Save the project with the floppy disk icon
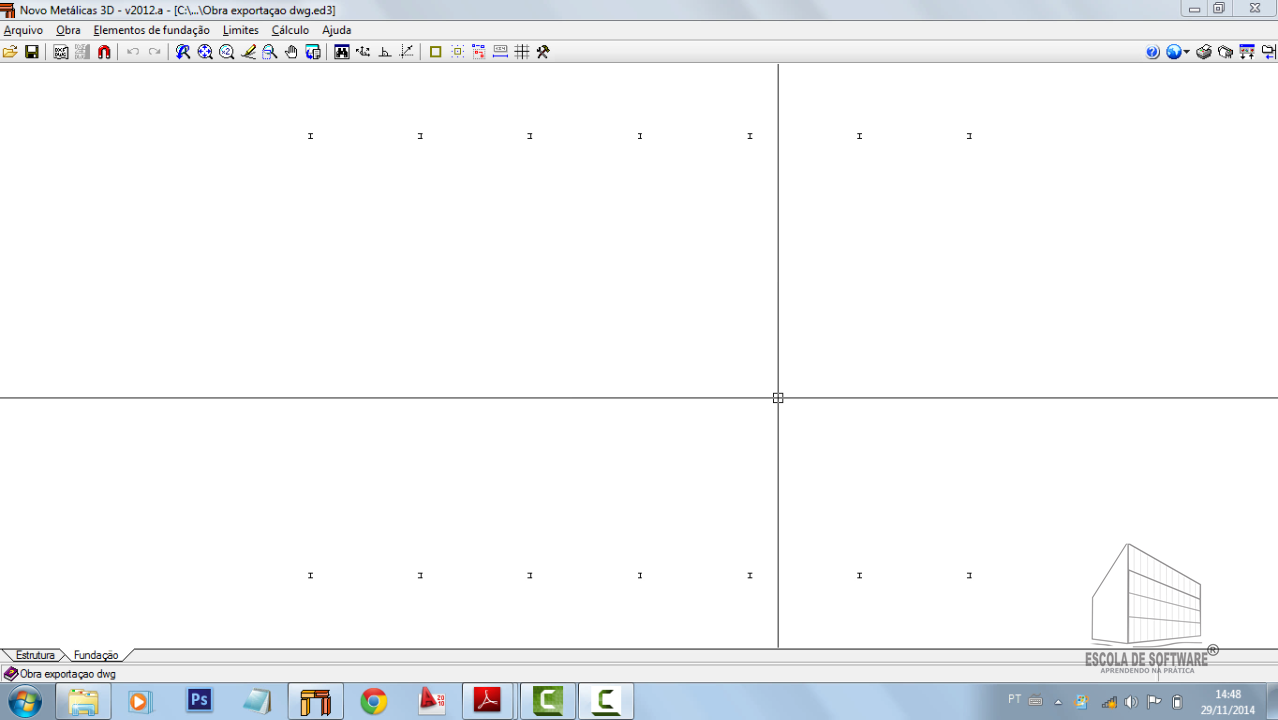Image resolution: width=1278 pixels, height=720 pixels. [32, 52]
